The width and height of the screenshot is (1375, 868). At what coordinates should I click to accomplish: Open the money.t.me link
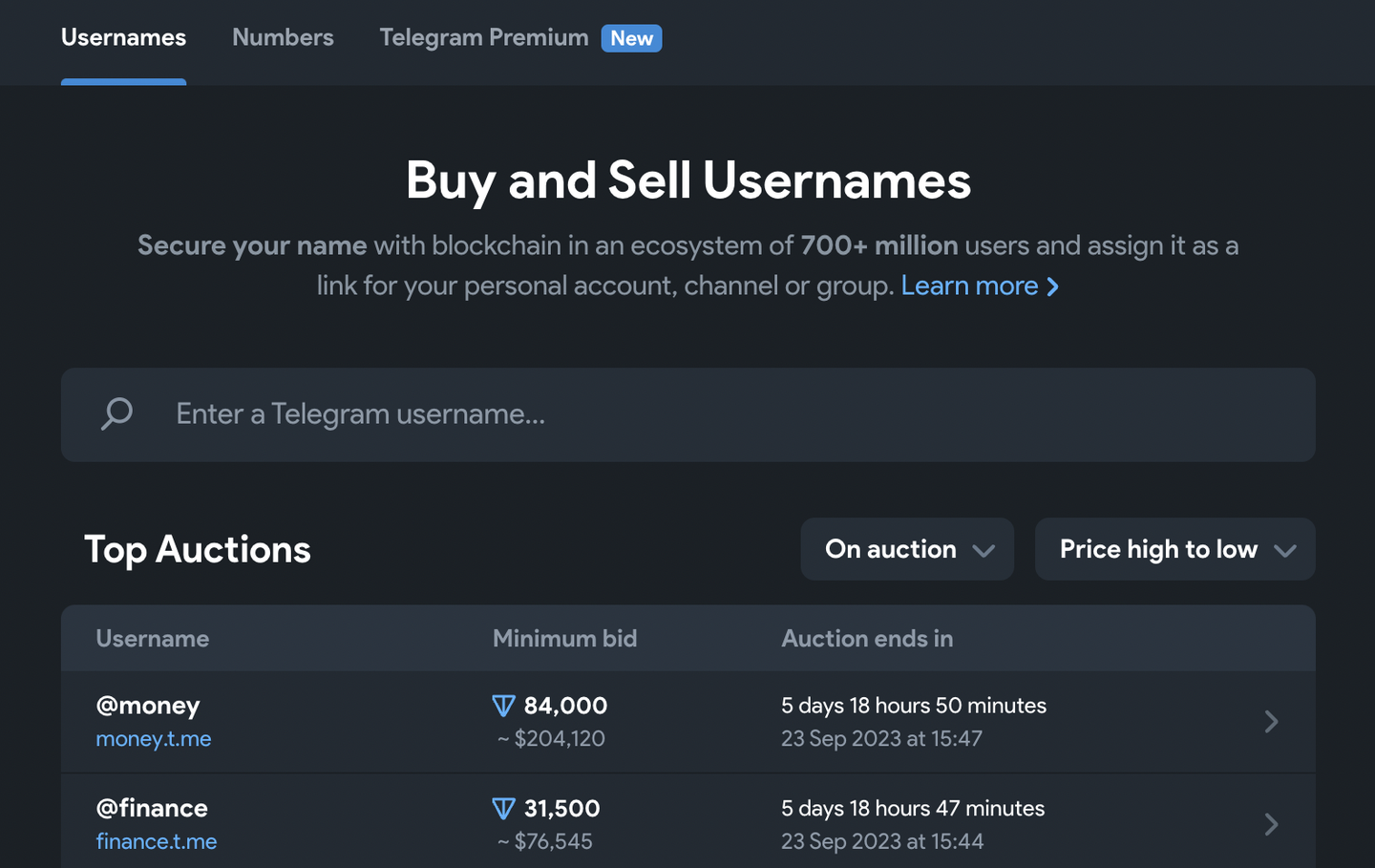[154, 739]
